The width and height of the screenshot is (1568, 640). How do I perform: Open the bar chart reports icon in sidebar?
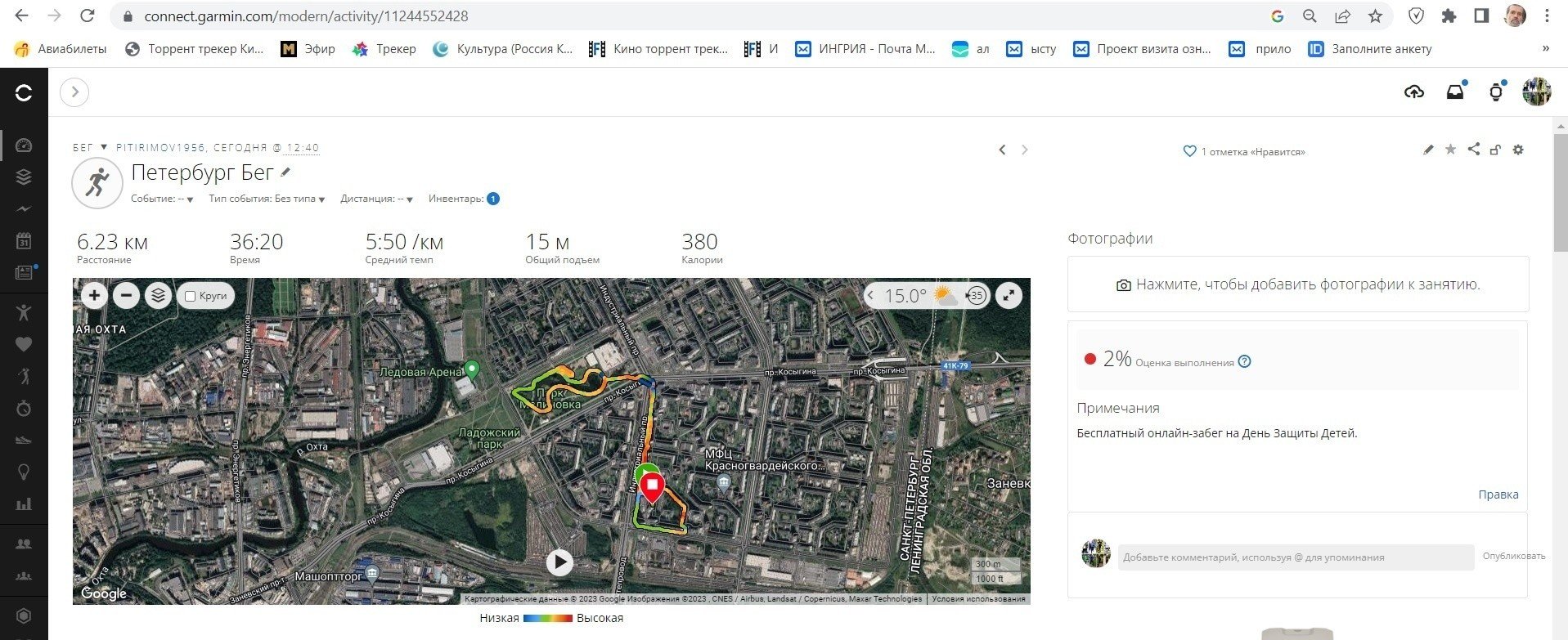point(24,504)
